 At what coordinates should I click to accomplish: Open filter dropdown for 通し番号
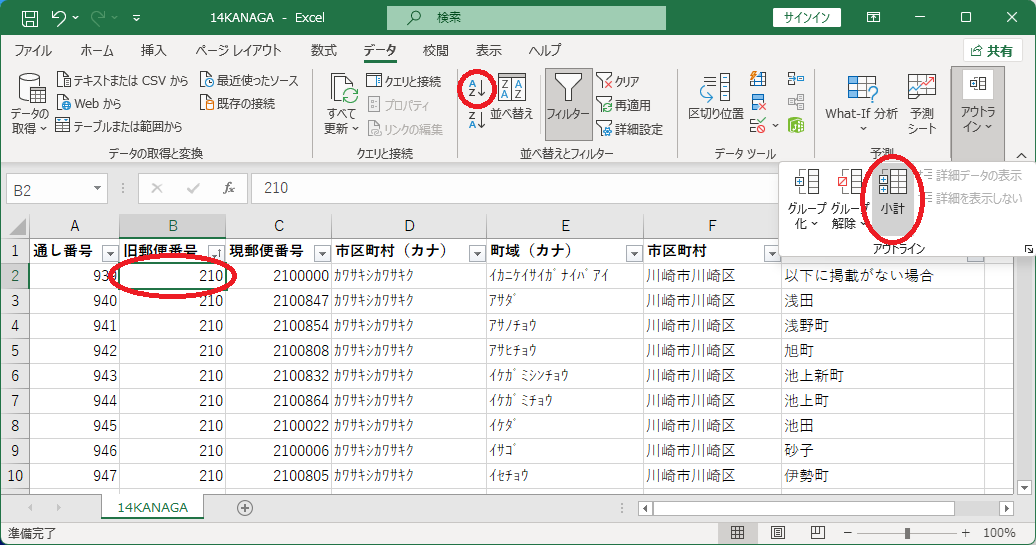(x=110, y=253)
